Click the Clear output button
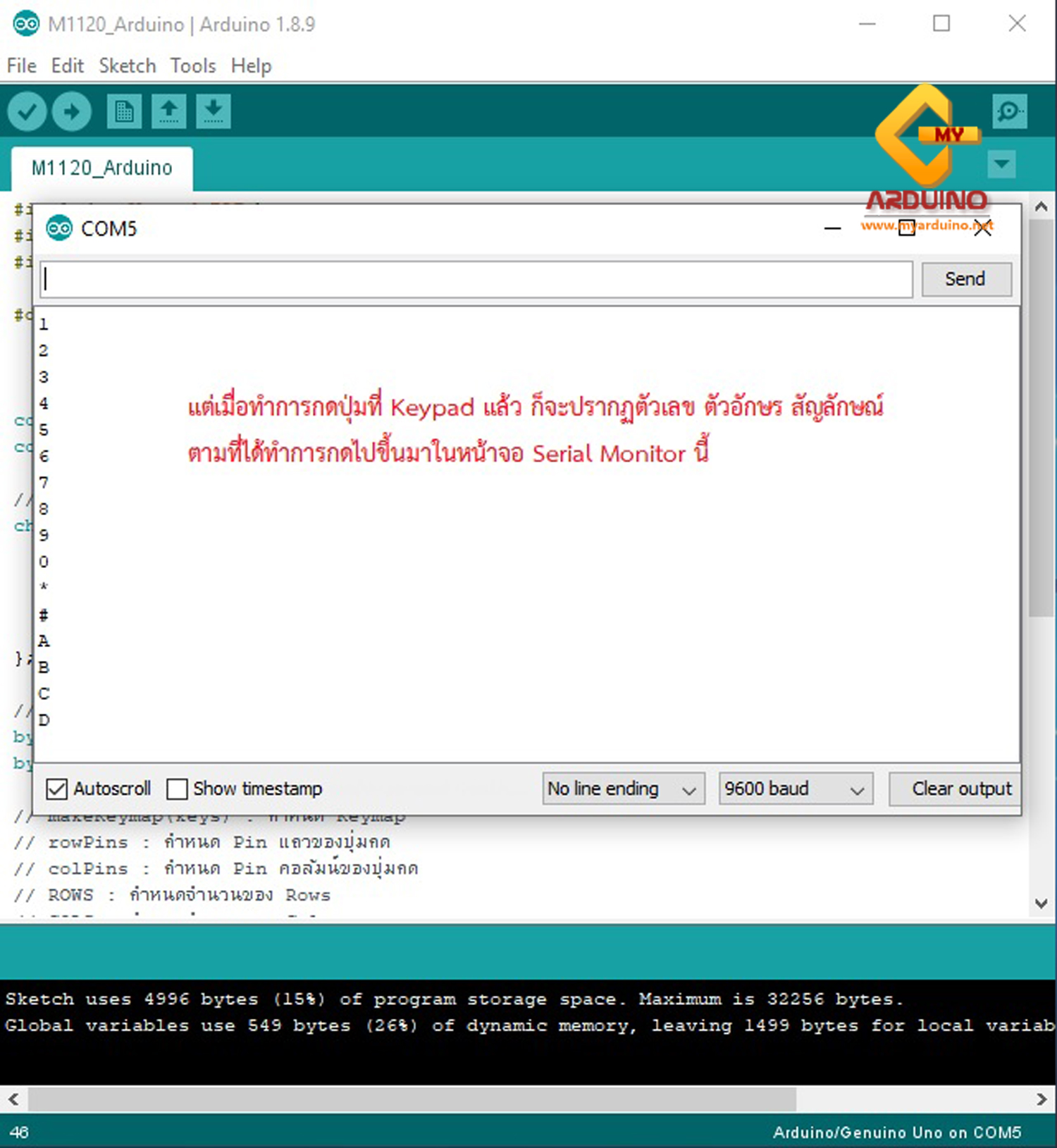Screen dimensions: 1057x1148 (960, 789)
